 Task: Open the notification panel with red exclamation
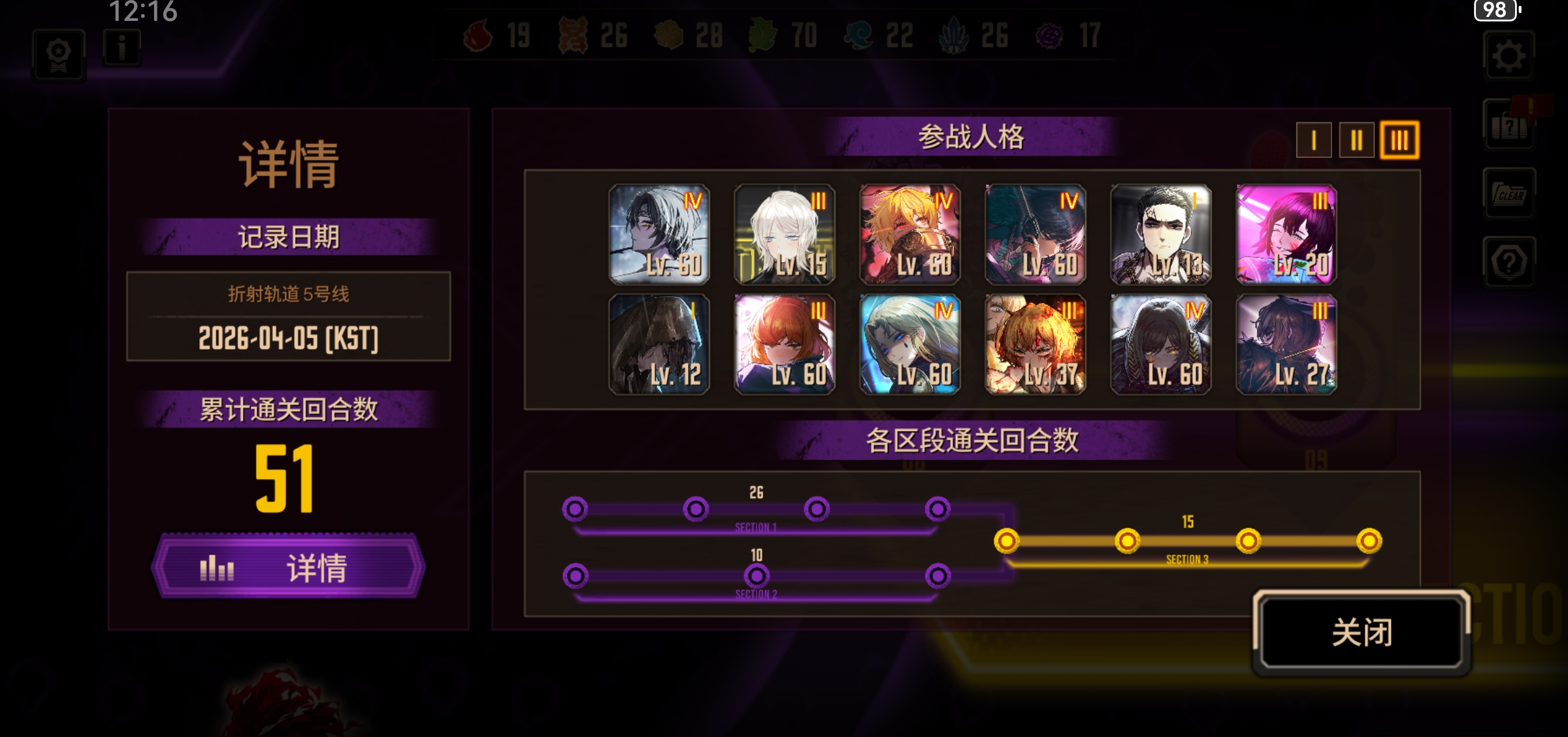point(1509,124)
